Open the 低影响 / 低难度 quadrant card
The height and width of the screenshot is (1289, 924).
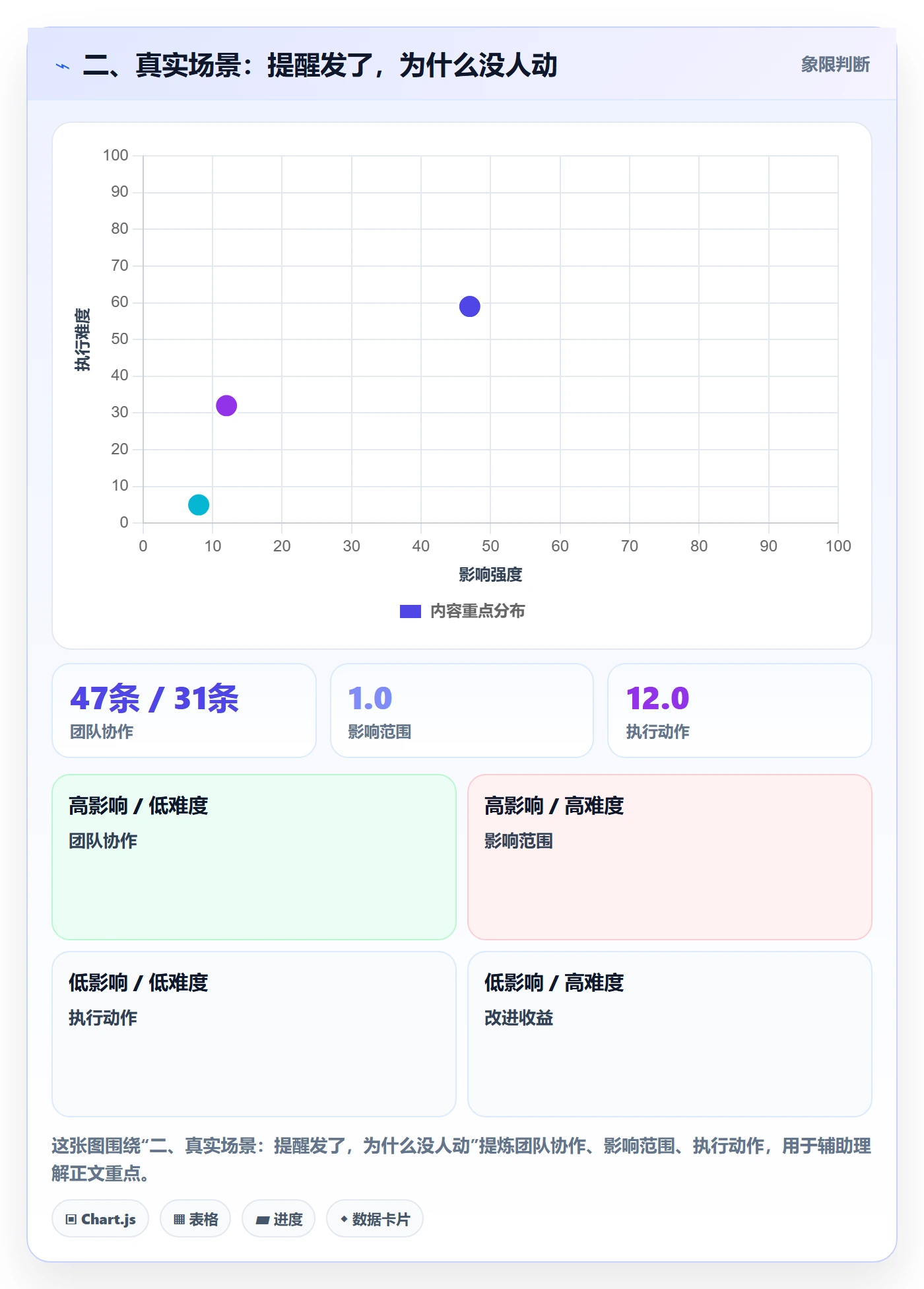pyautogui.click(x=254, y=1034)
